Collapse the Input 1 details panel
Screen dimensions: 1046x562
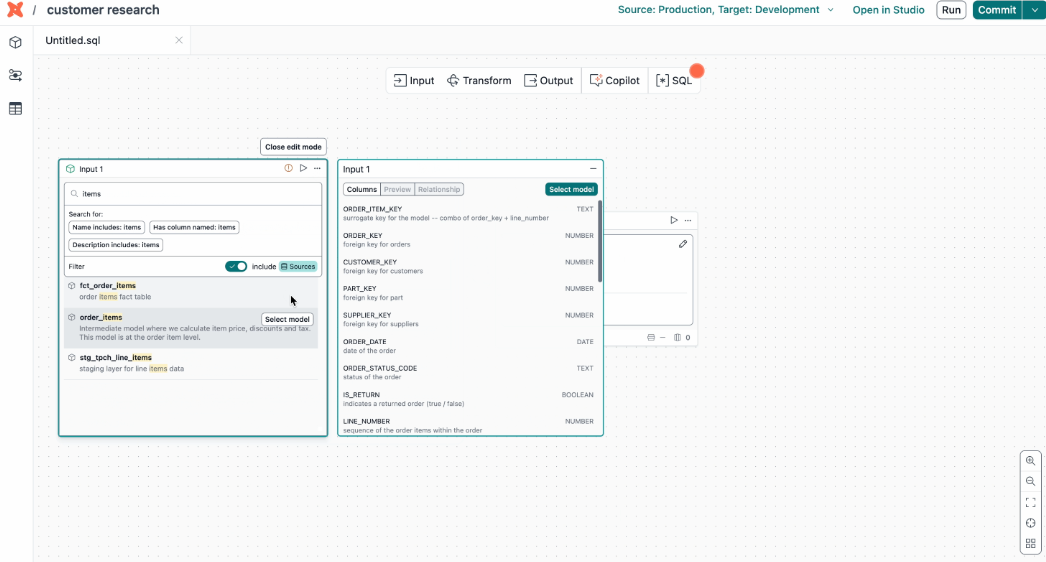coord(593,169)
